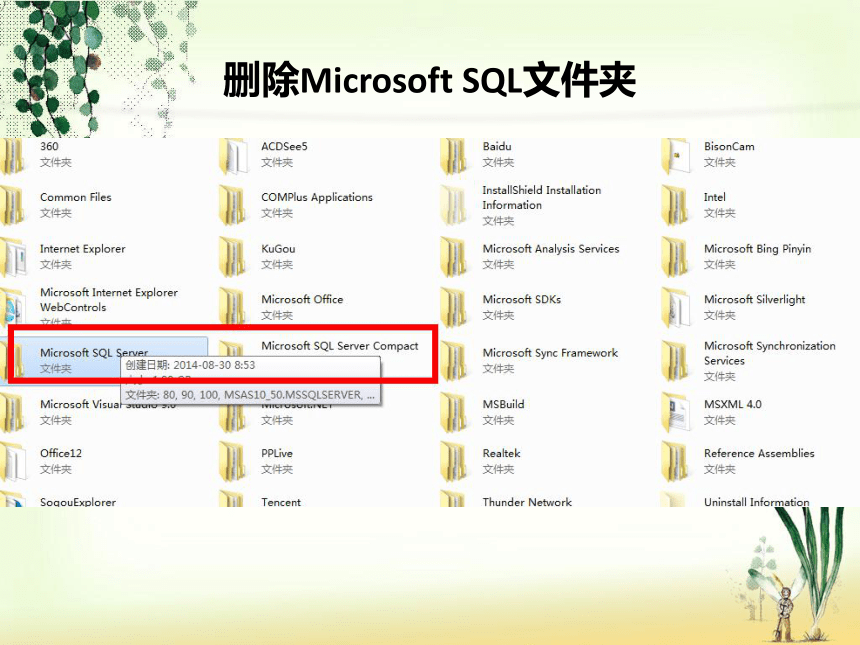Click the Microsoft Synchronization Services folder icon
The width and height of the screenshot is (860, 645).
pos(676,361)
